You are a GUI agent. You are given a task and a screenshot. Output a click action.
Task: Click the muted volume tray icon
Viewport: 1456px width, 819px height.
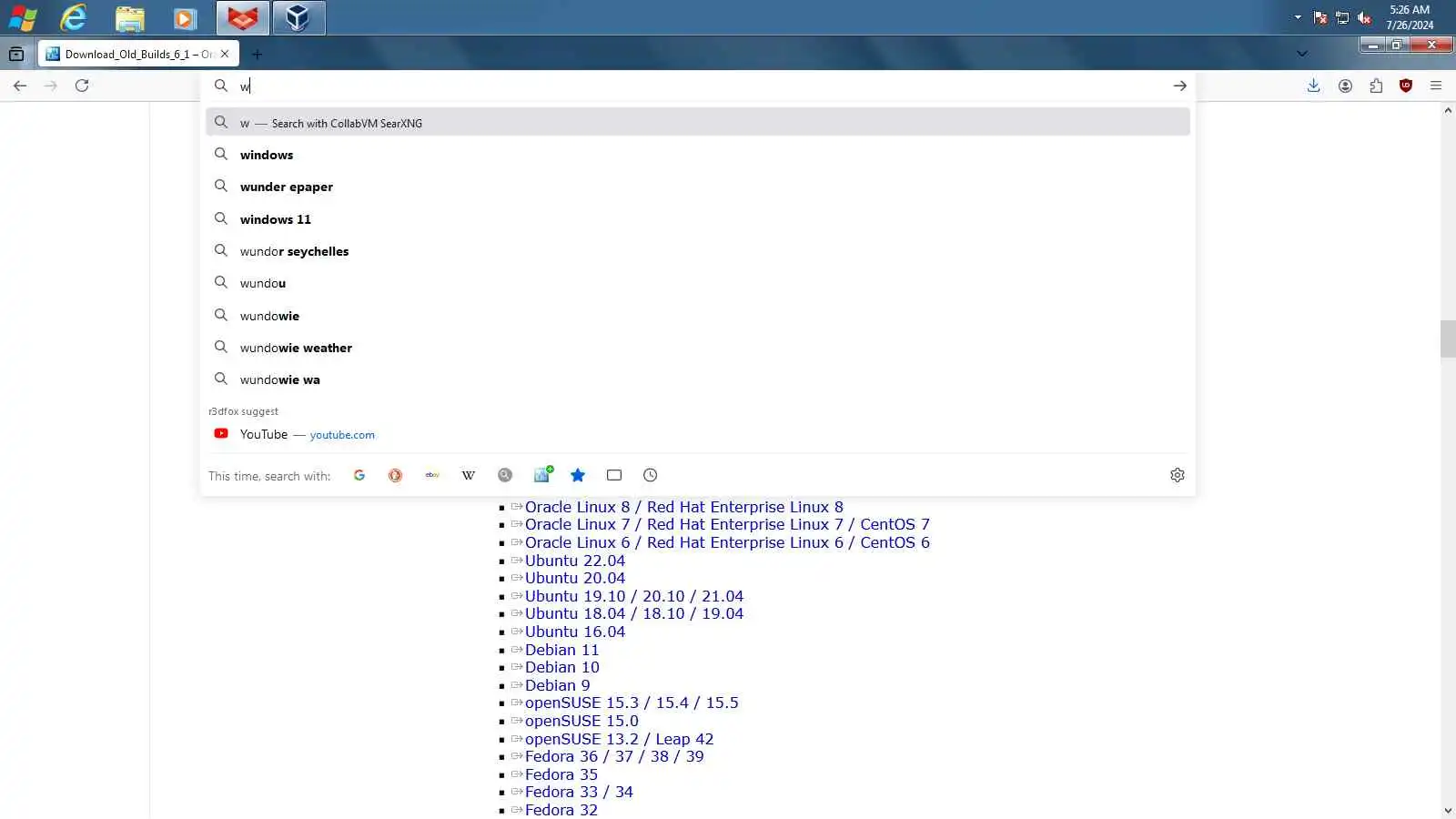click(1364, 17)
